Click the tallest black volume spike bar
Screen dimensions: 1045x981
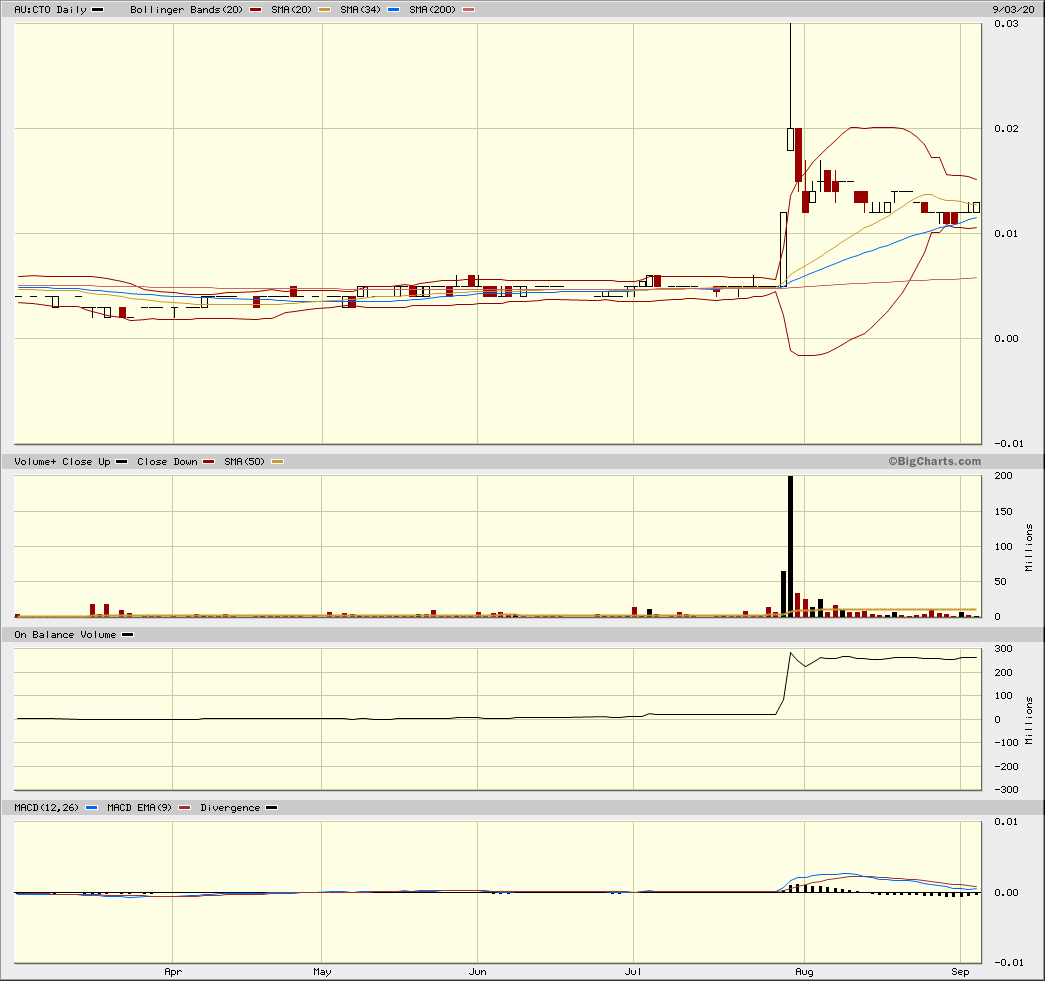pyautogui.click(x=790, y=546)
